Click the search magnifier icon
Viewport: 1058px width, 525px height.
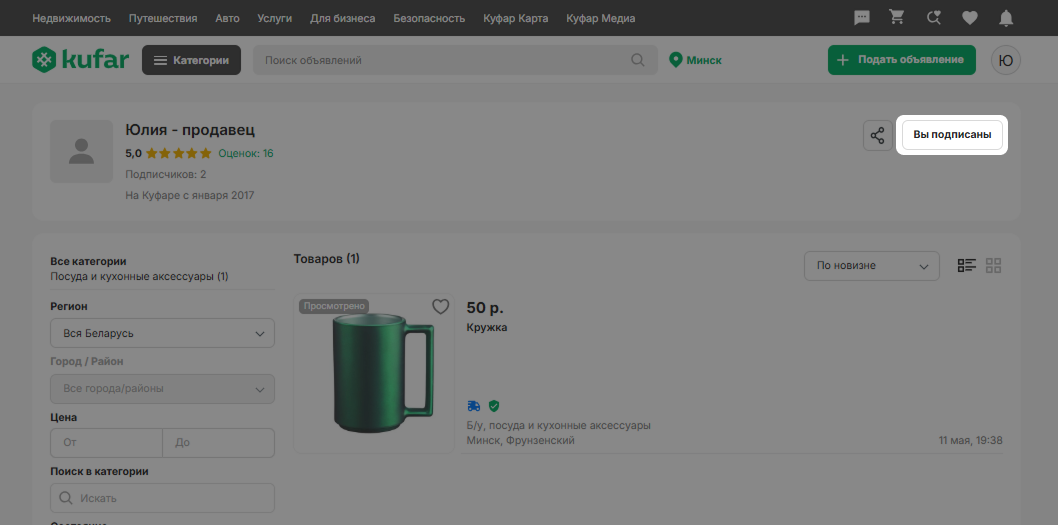tap(638, 60)
